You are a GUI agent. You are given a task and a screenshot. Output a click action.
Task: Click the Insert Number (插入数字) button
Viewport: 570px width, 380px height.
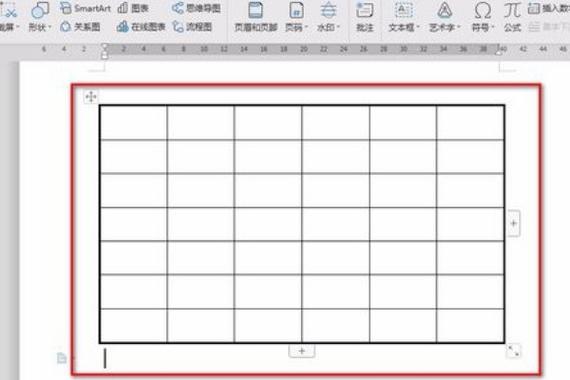[549, 8]
